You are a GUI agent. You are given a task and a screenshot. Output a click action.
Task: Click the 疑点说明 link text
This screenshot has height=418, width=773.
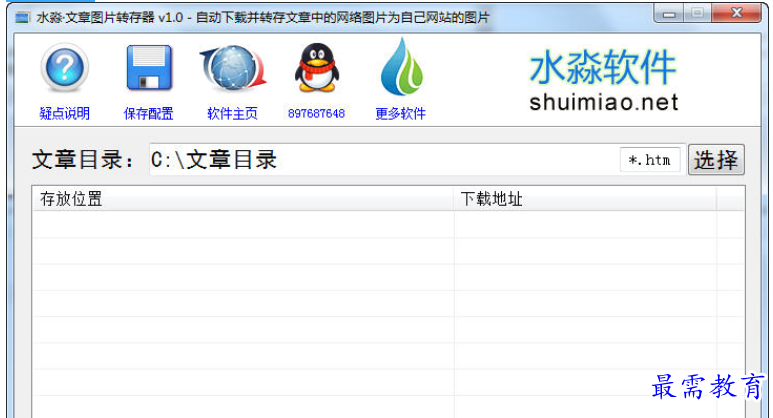65,113
